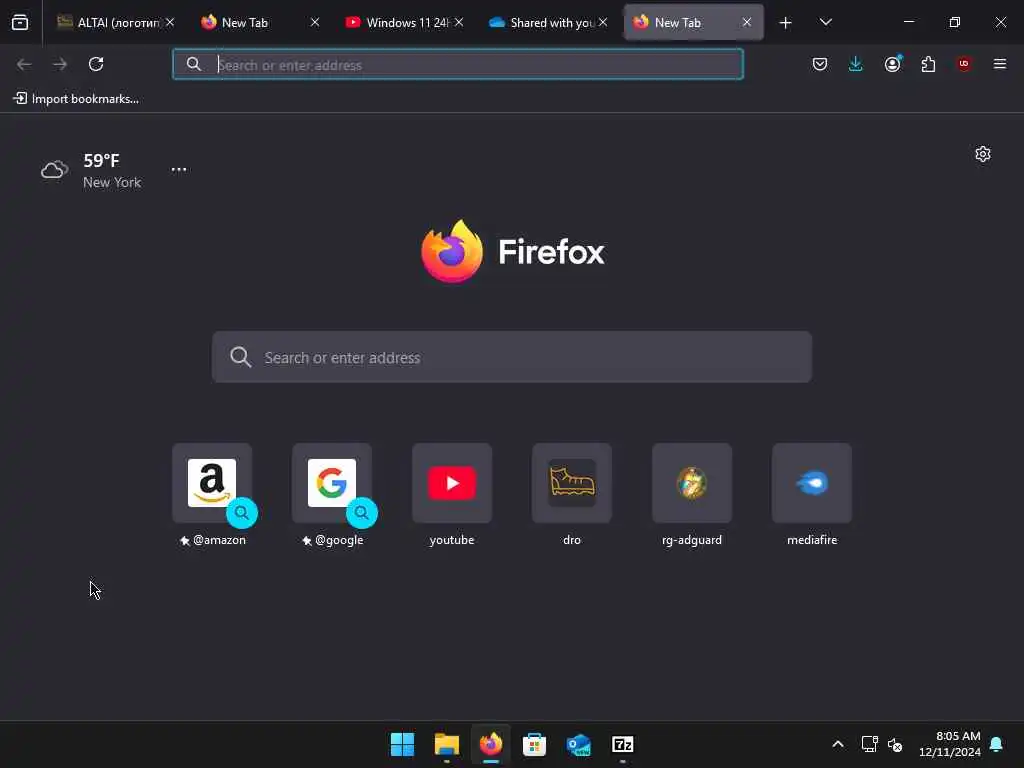
Task: Open notifications bell icon
Action: coord(997,744)
